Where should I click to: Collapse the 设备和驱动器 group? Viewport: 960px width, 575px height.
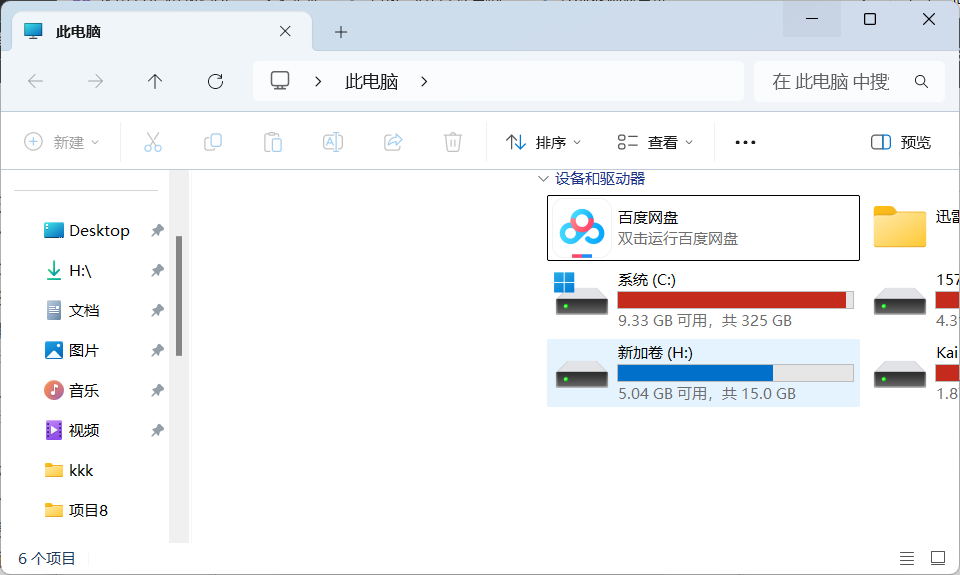coord(542,179)
